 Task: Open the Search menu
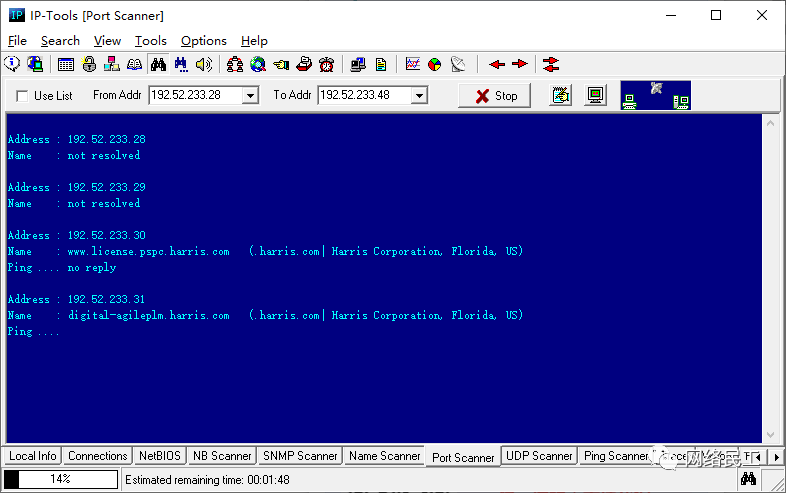(60, 41)
